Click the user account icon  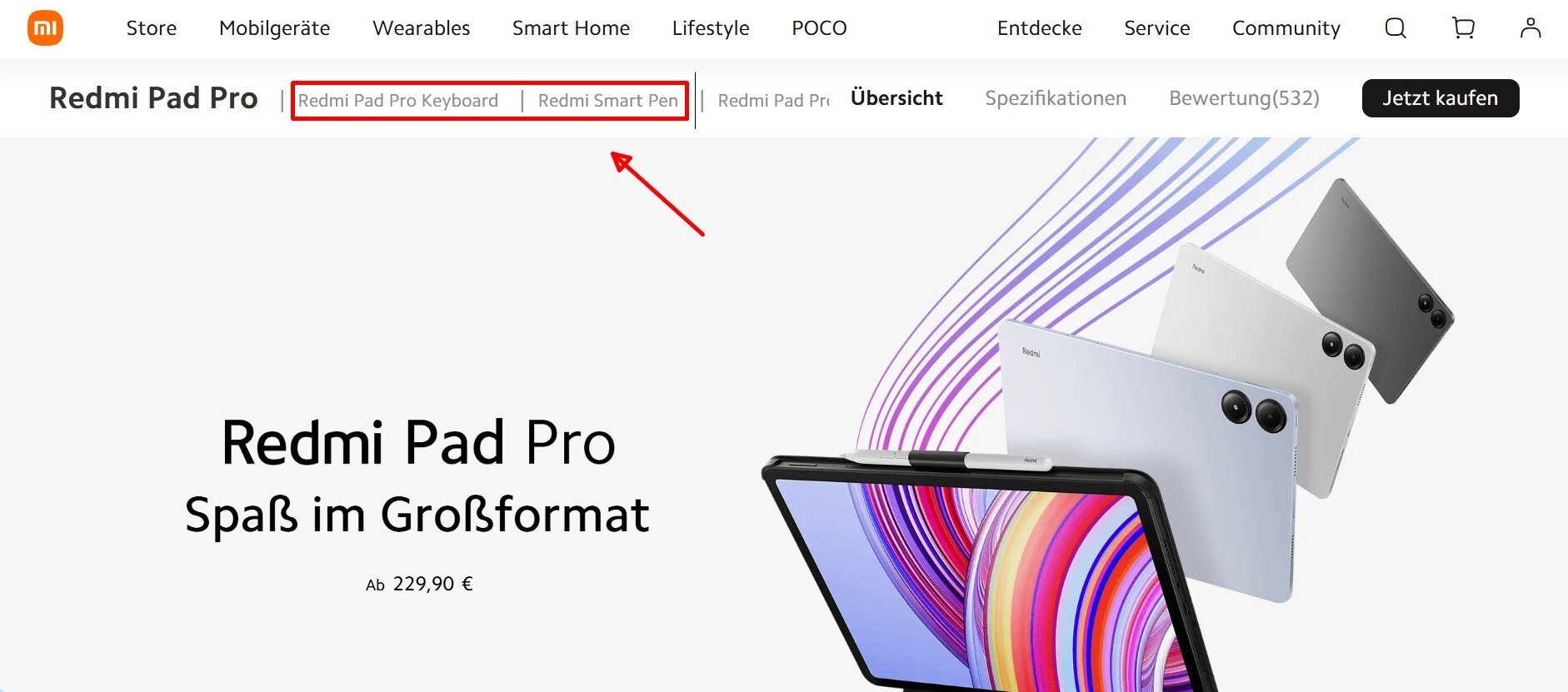click(x=1531, y=28)
